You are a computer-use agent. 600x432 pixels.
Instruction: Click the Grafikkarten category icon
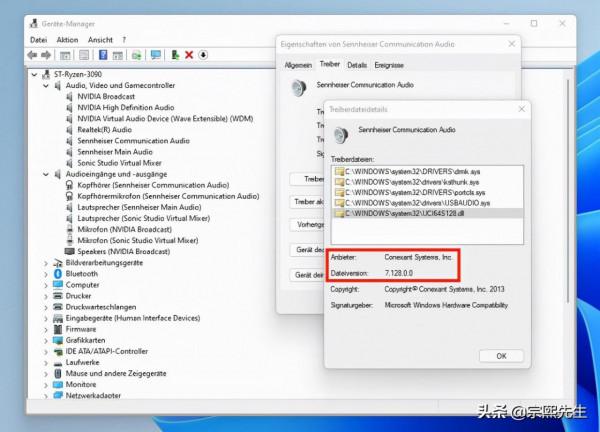click(x=58, y=340)
